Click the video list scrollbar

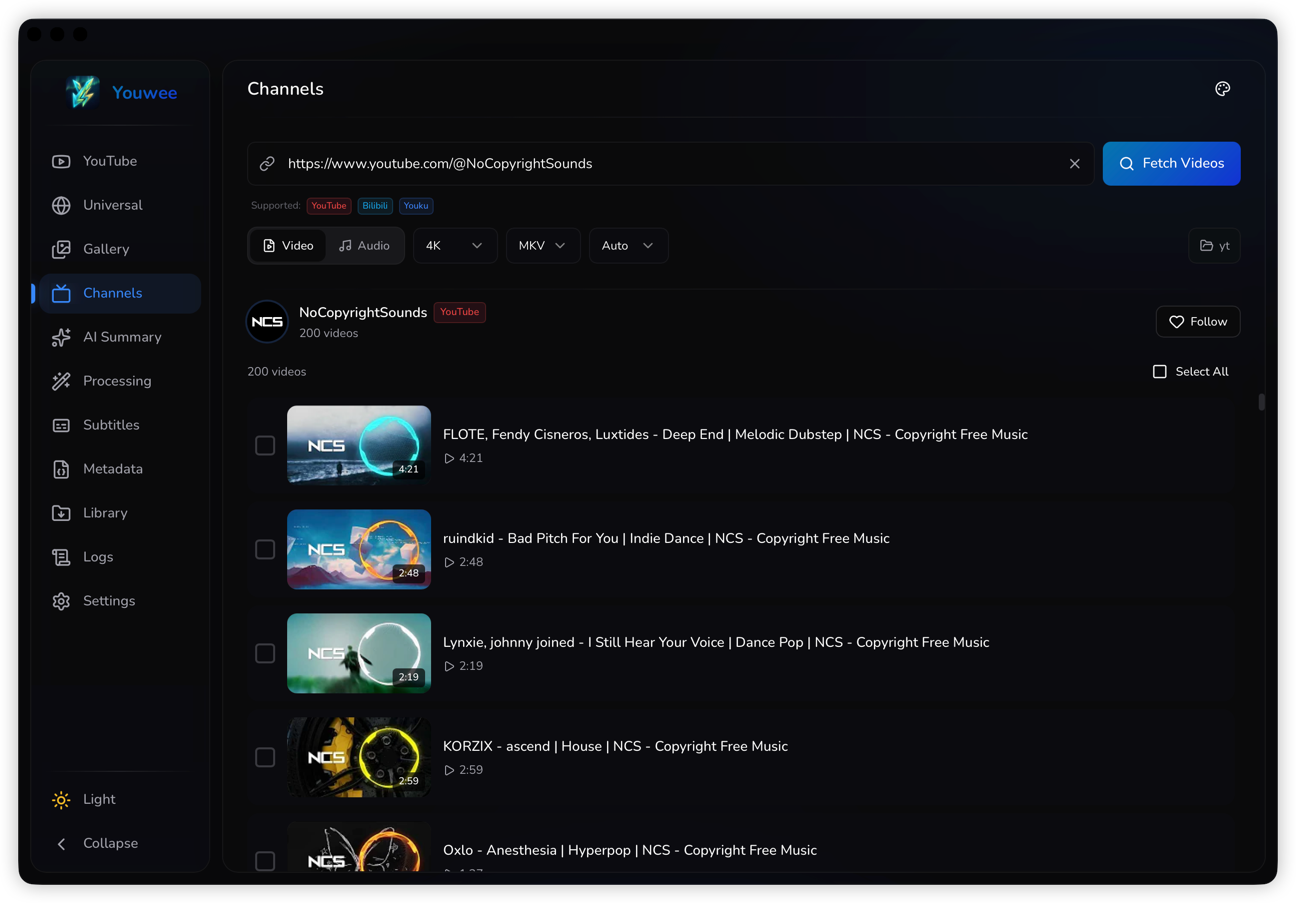click(x=1262, y=402)
